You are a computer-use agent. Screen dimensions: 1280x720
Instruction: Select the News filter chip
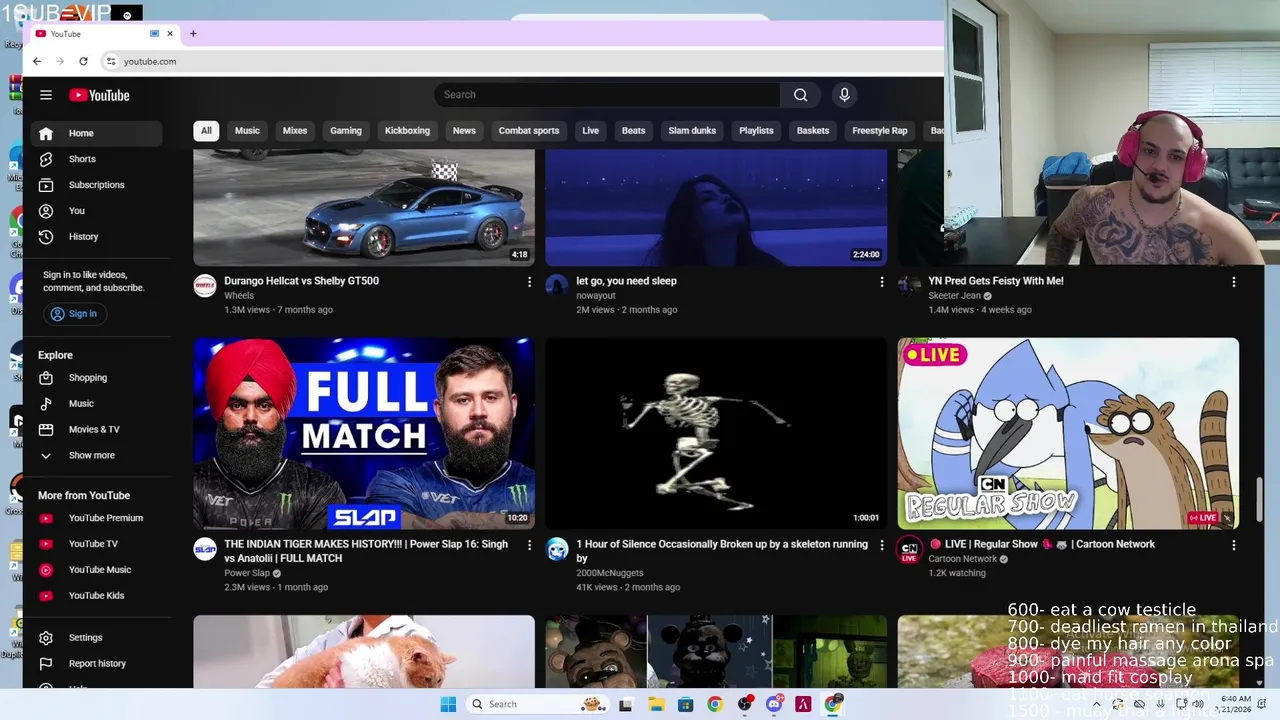[464, 131]
